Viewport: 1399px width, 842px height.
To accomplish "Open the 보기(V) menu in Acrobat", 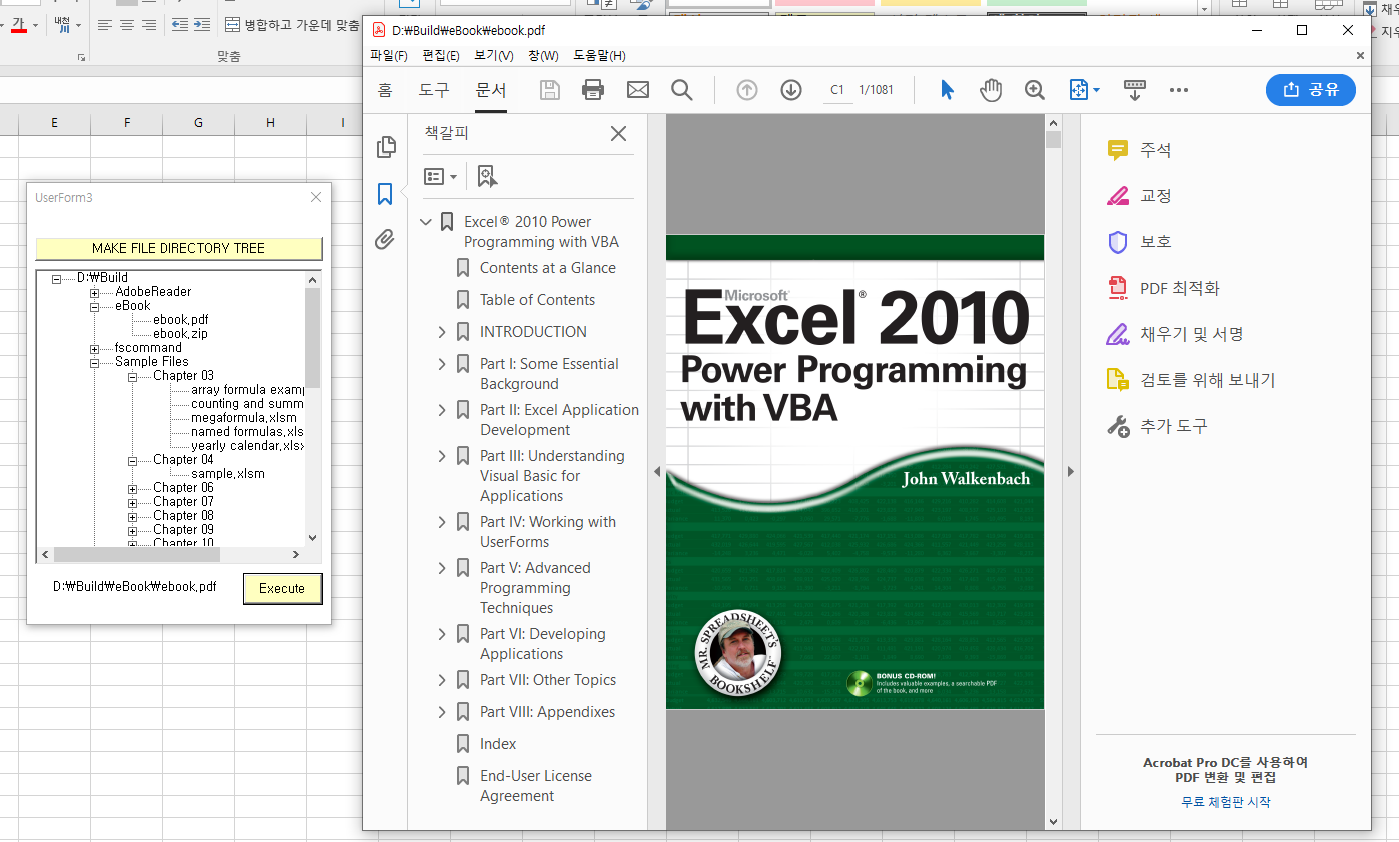I will pyautogui.click(x=494, y=56).
